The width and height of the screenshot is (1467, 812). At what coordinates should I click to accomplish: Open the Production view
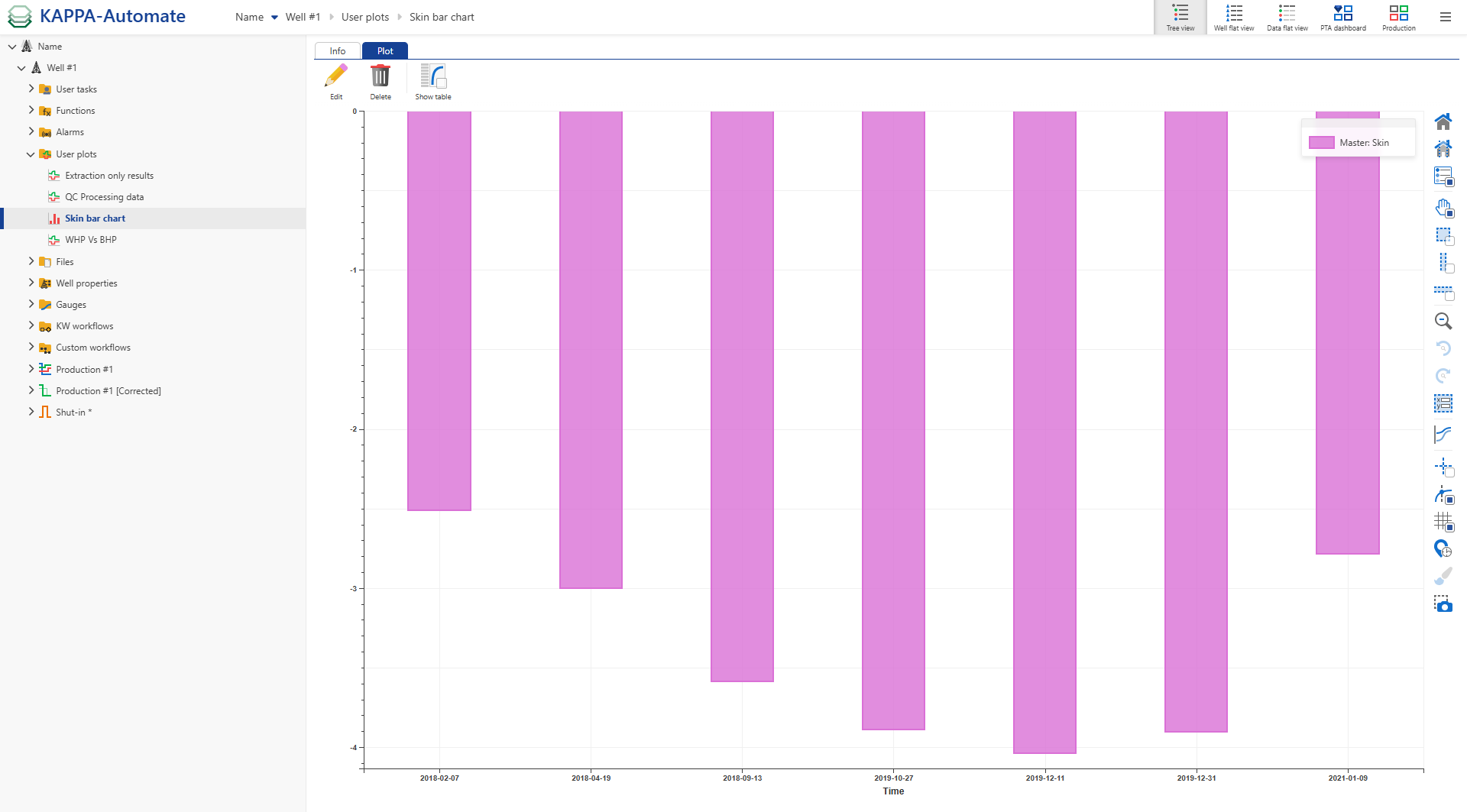click(x=1398, y=17)
